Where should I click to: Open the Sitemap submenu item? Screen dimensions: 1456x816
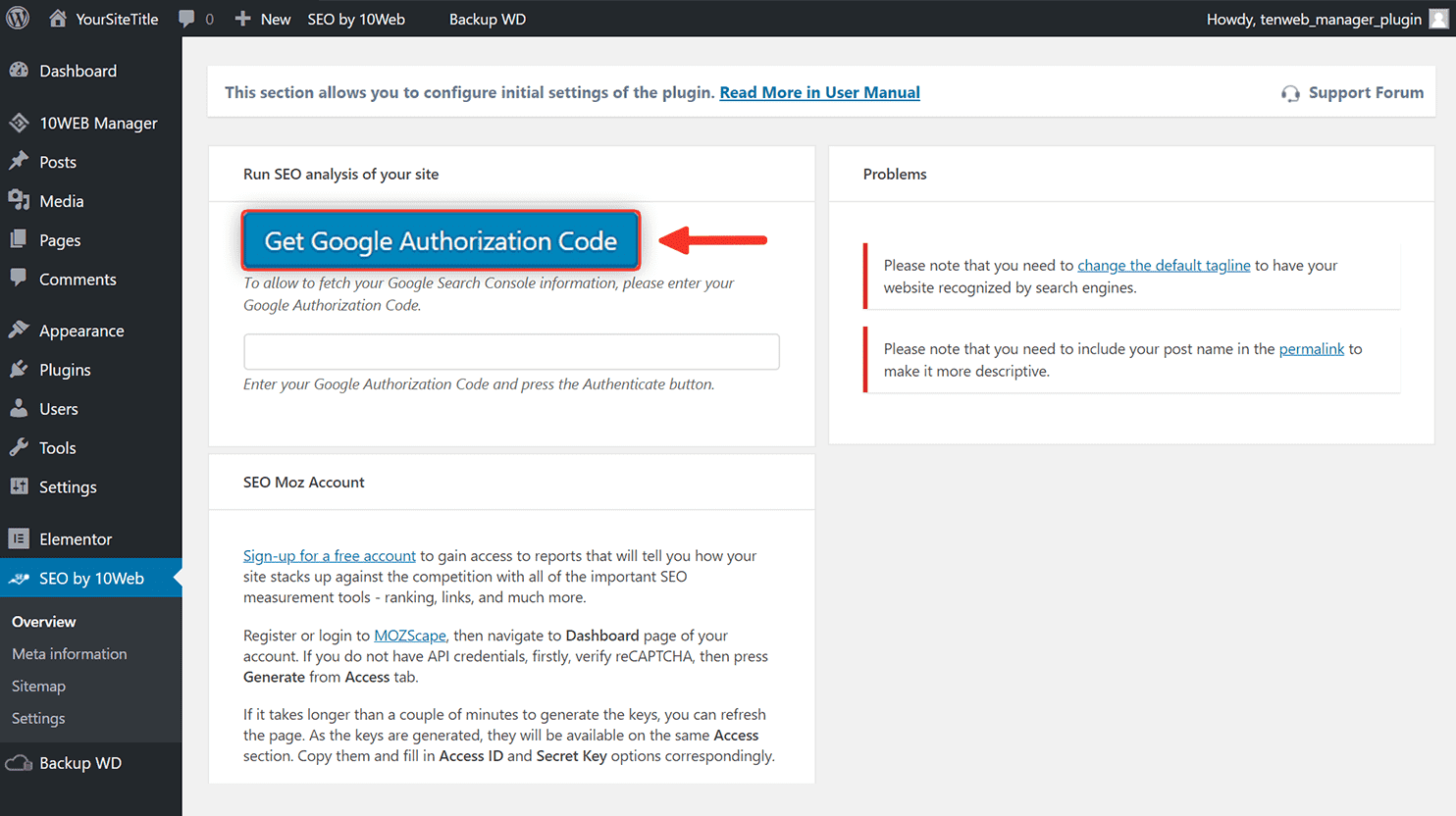click(x=39, y=687)
